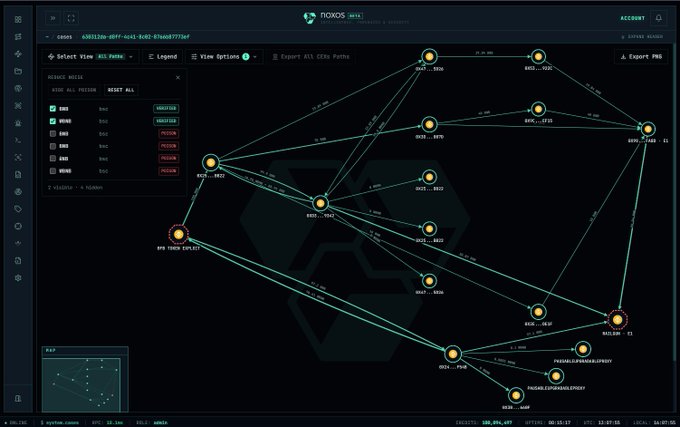Click the case ID in breadcrumb
The height and width of the screenshot is (427, 680).
click(136, 37)
